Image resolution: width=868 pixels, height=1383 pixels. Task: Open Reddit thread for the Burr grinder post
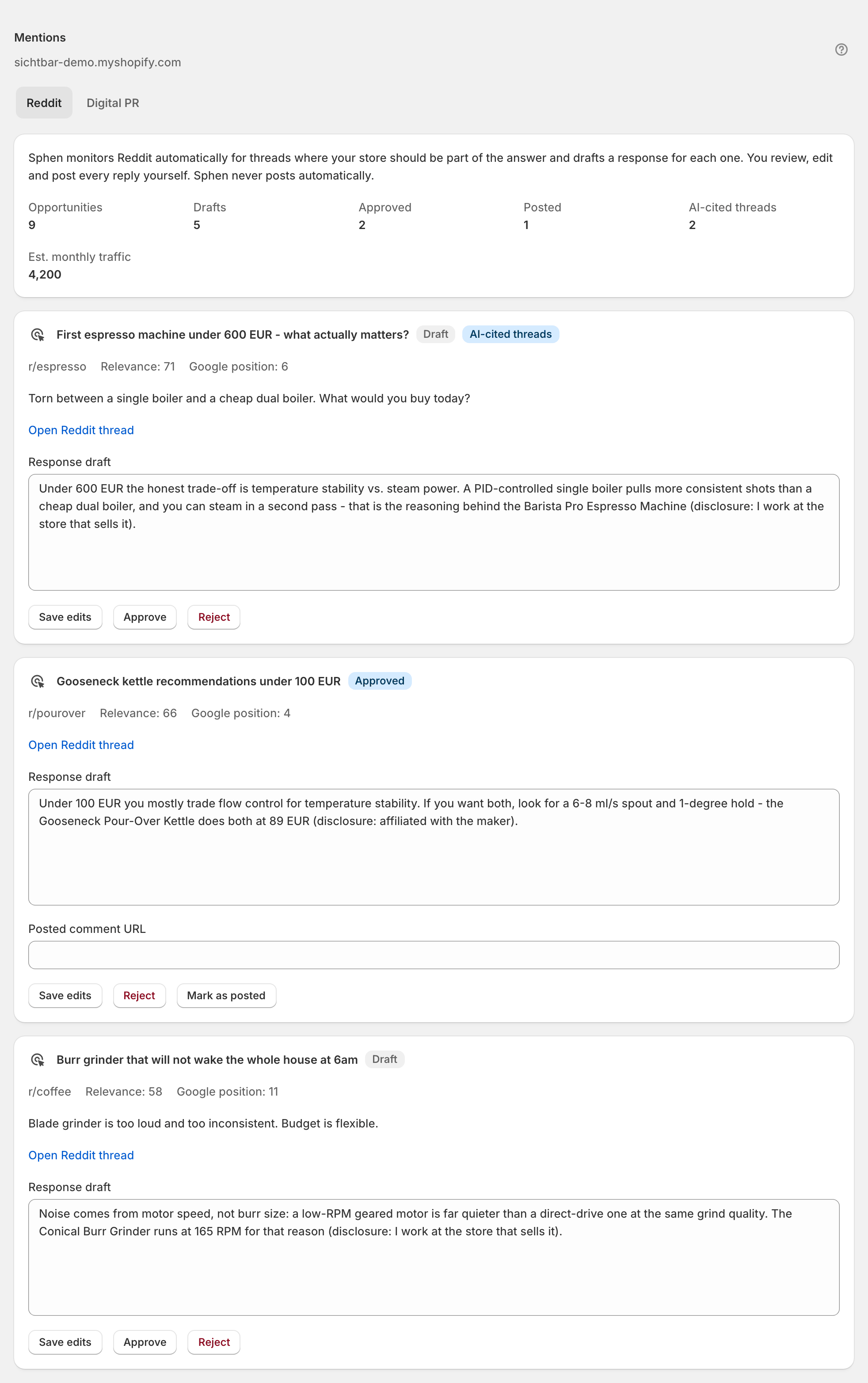coord(81,1155)
